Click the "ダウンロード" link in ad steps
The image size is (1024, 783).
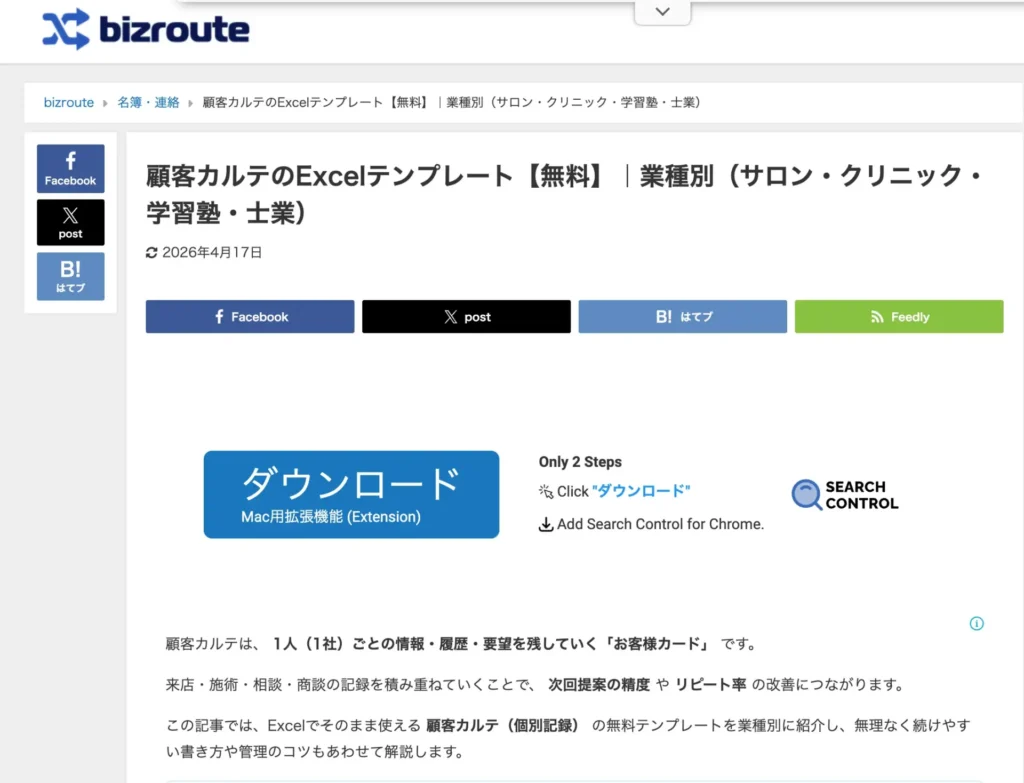[x=641, y=491]
